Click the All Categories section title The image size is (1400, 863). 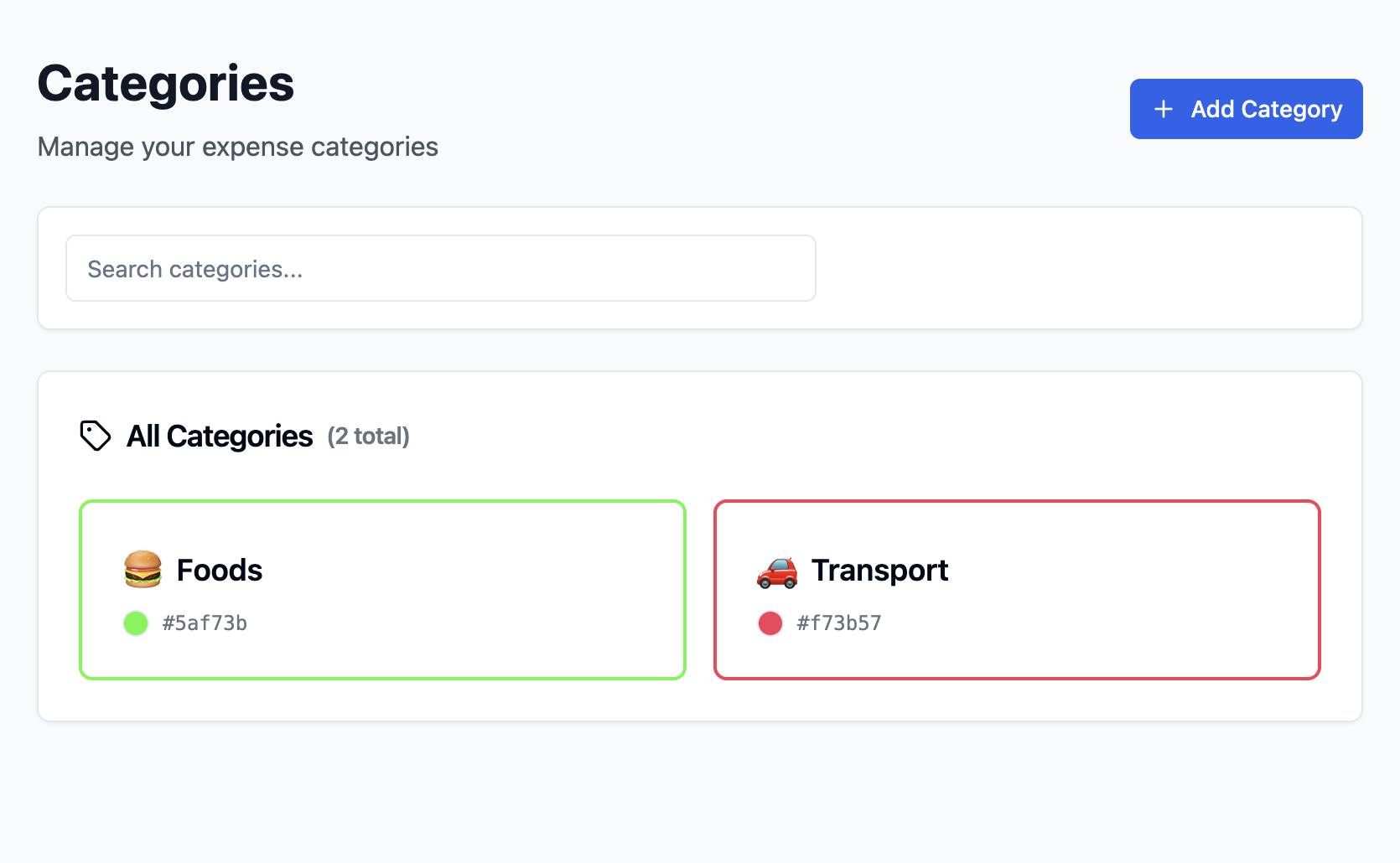pos(220,436)
